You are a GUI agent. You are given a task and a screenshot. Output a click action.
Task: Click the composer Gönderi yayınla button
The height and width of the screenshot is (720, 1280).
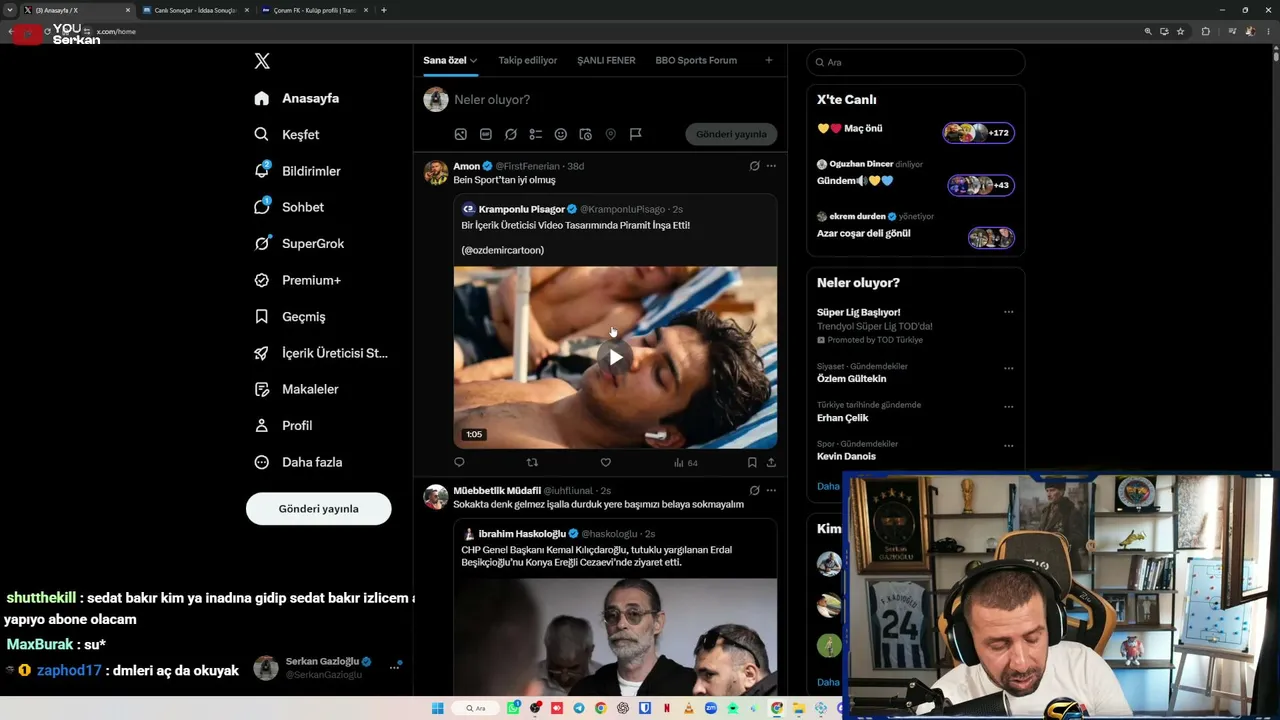pos(731,134)
